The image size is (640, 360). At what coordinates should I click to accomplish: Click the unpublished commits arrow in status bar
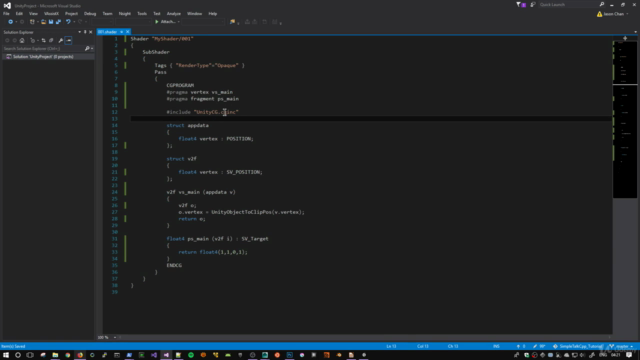pyautogui.click(x=521, y=346)
